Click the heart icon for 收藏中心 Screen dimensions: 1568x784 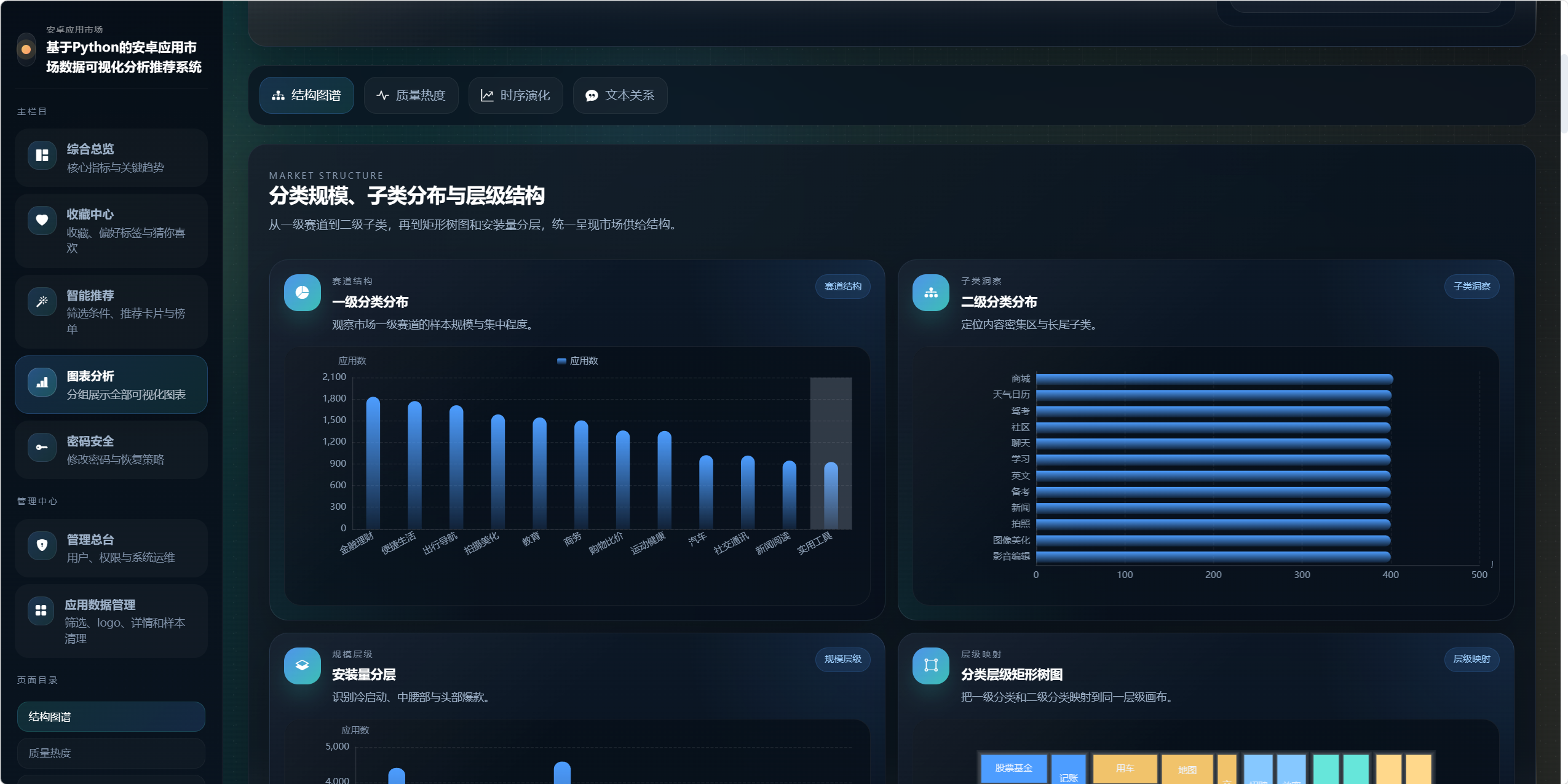tap(42, 220)
